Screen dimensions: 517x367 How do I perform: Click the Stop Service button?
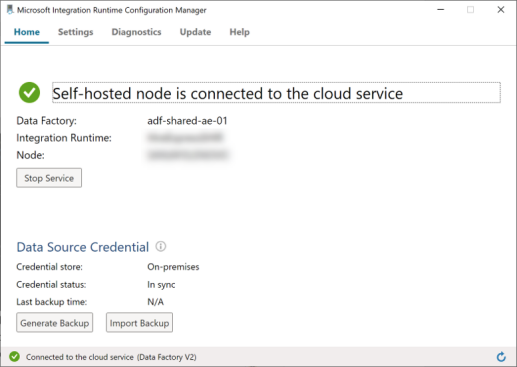pyautogui.click(x=49, y=178)
